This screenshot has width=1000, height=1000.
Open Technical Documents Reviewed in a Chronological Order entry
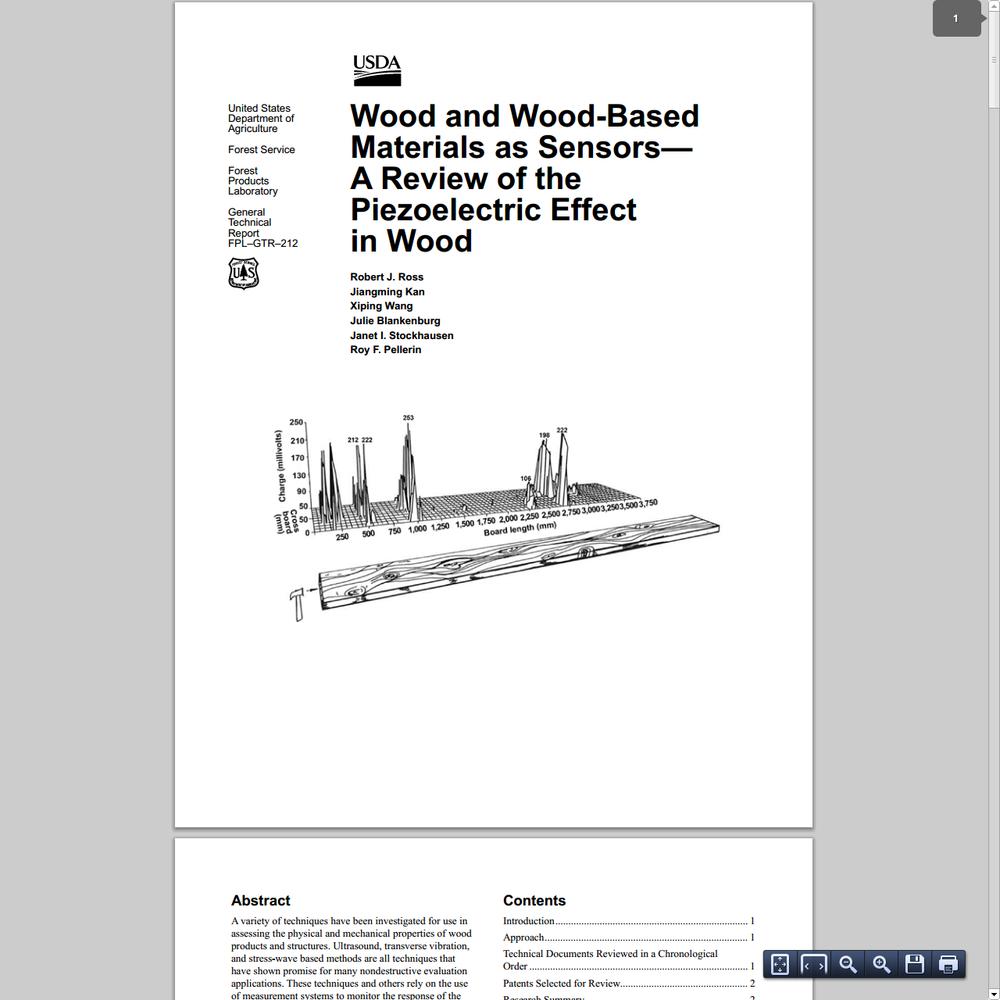[x=628, y=960]
